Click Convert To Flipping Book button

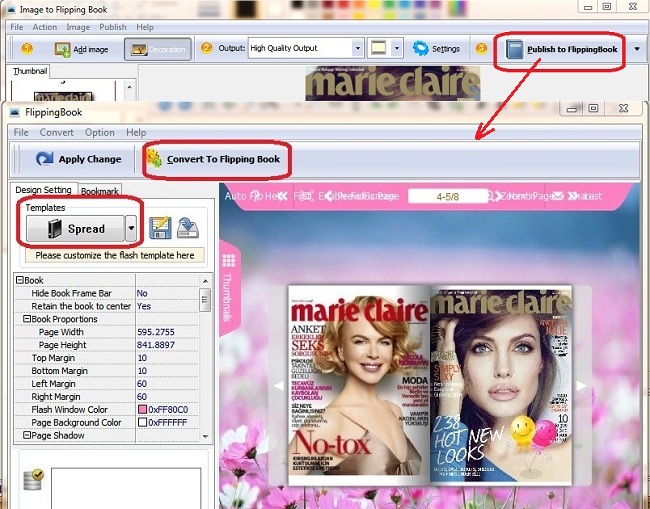coord(215,159)
